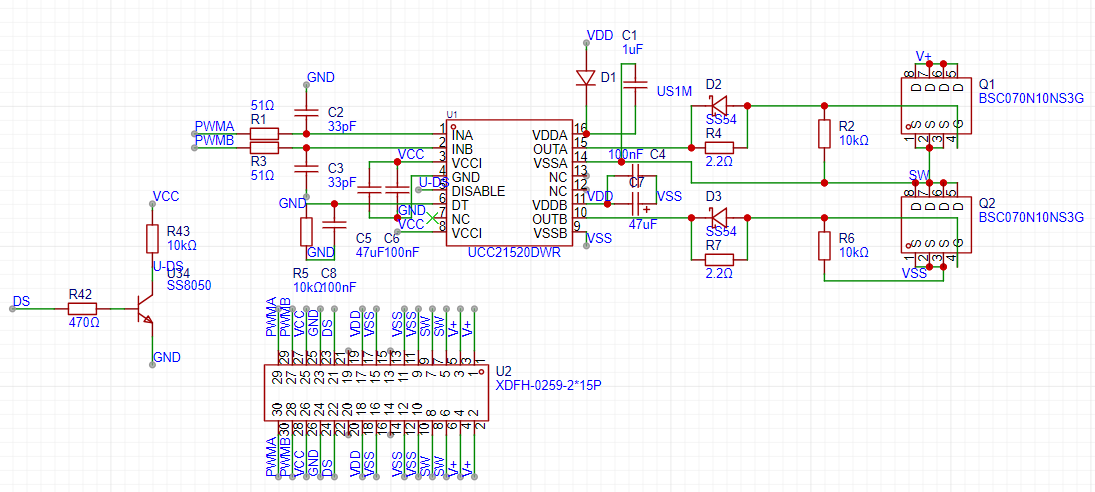Viewport: 1095px width, 492px height.
Task: Click the PWMA net label near R1
Action: point(214,127)
